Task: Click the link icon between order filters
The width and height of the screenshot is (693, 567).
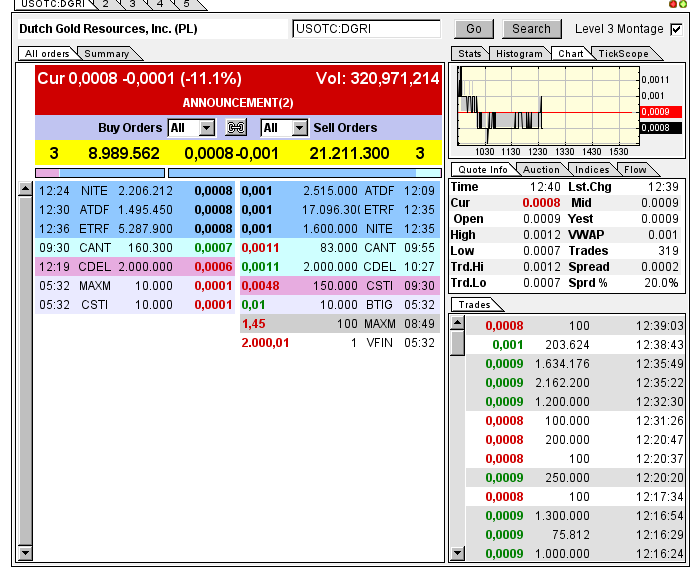Action: point(237,128)
